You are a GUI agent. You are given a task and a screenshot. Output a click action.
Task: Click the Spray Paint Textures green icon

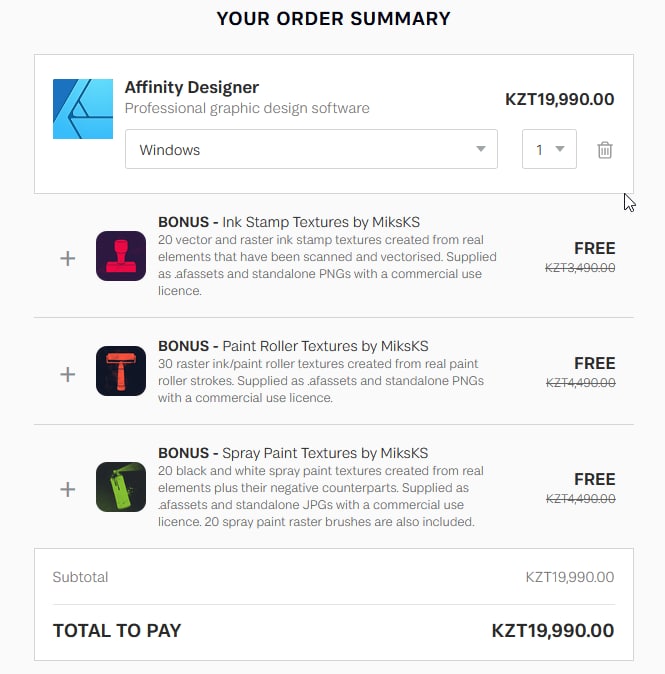[121, 487]
